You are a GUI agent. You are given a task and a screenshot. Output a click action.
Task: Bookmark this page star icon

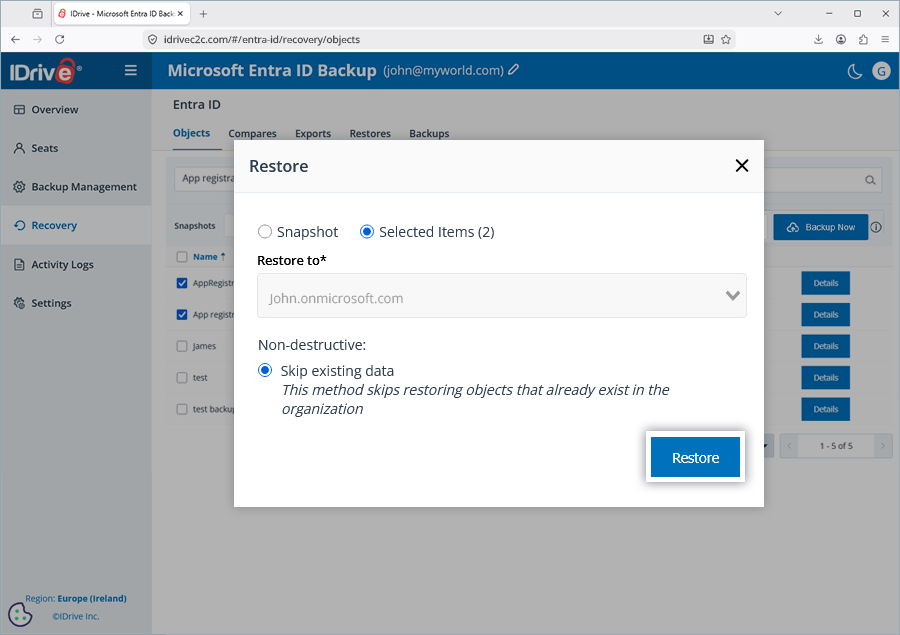(x=726, y=40)
